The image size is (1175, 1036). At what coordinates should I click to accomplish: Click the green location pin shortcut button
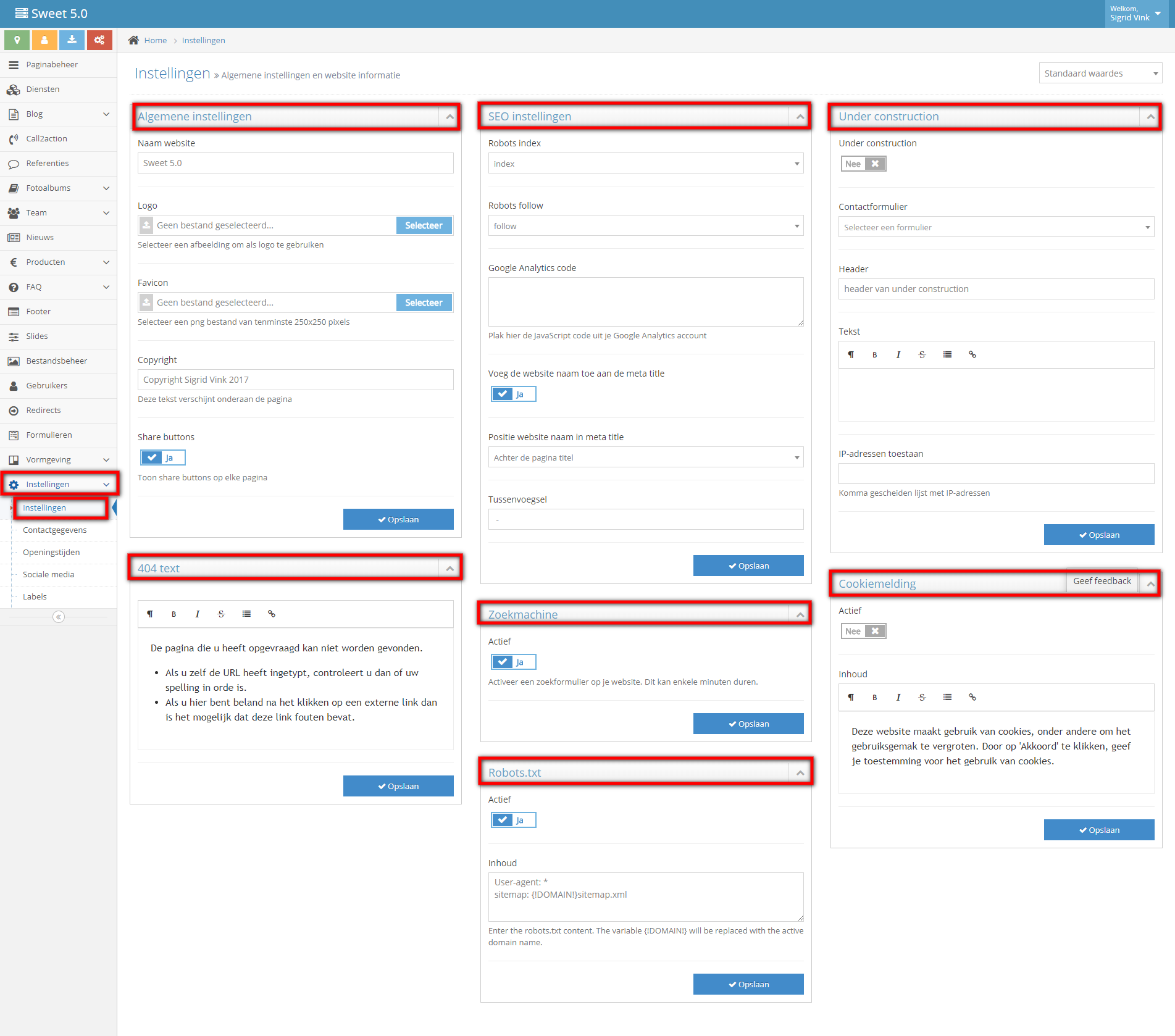pos(17,40)
